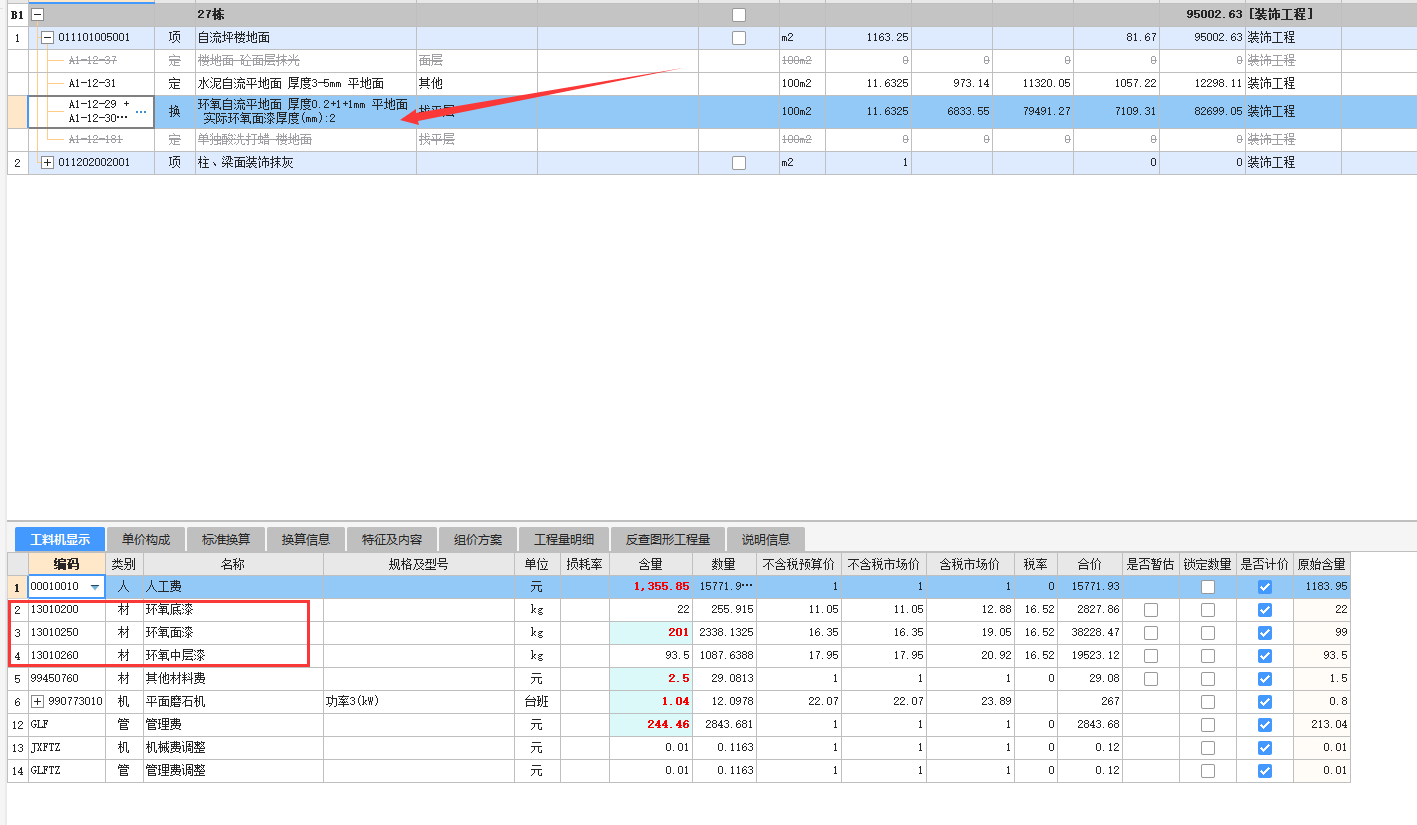Click the 规格及型号 column header
Viewport: 1417px width, 825px height.
click(x=418, y=564)
